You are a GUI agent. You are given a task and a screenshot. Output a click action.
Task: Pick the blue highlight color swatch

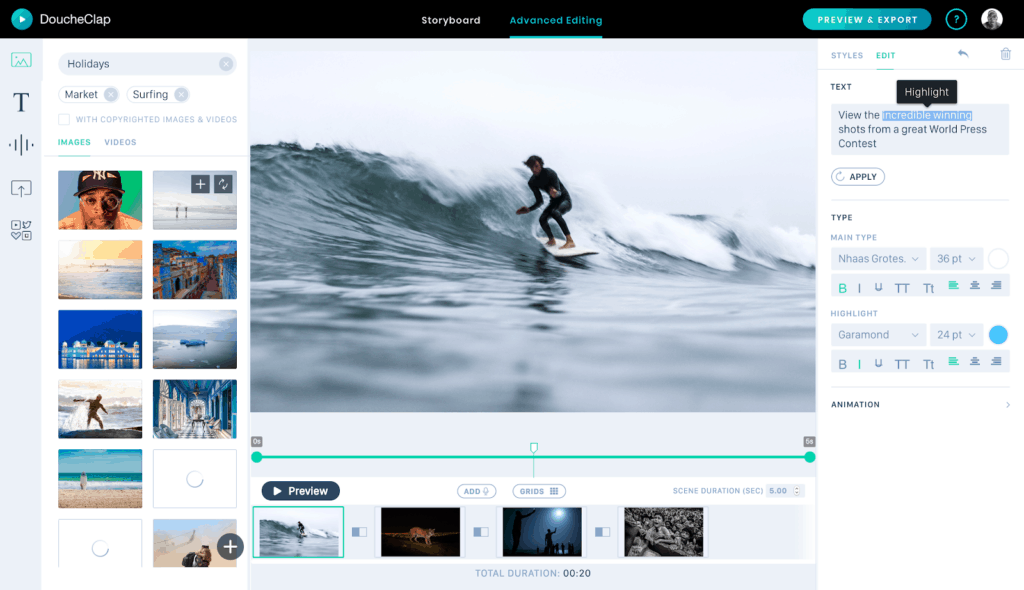998,335
